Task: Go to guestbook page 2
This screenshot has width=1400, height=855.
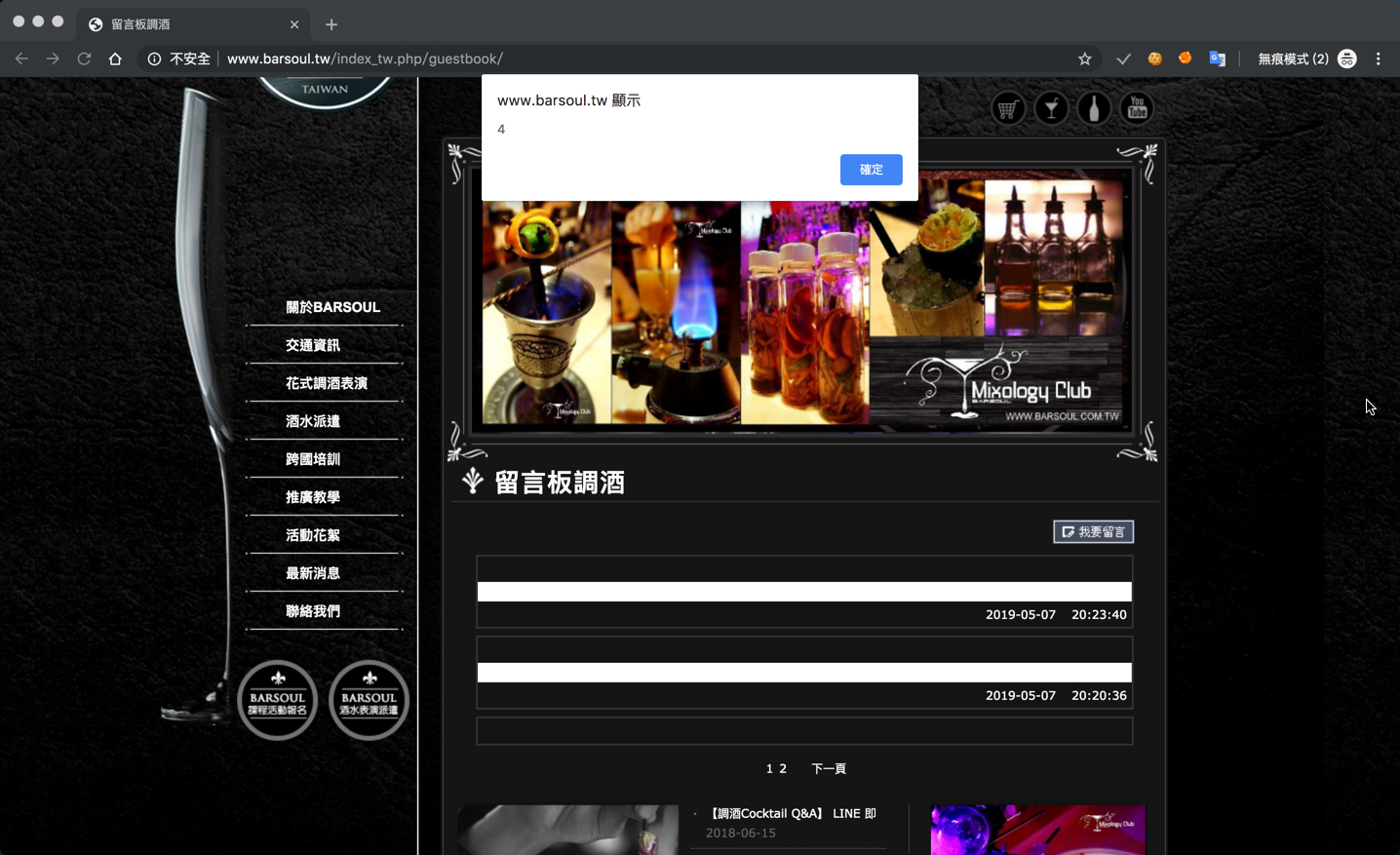Action: [x=782, y=768]
